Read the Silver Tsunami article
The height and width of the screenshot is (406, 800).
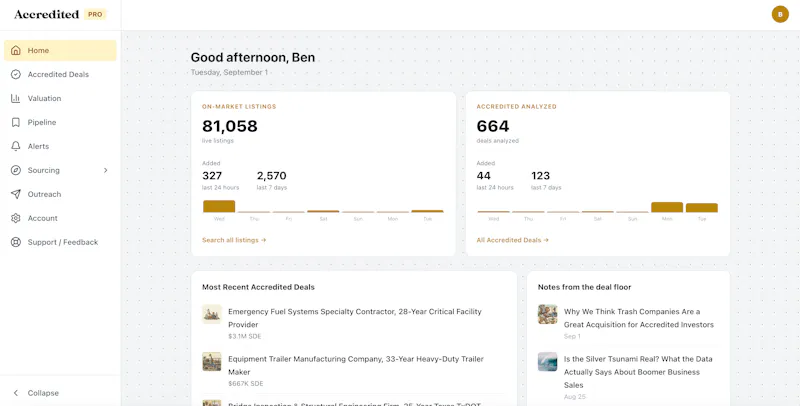tap(638, 372)
